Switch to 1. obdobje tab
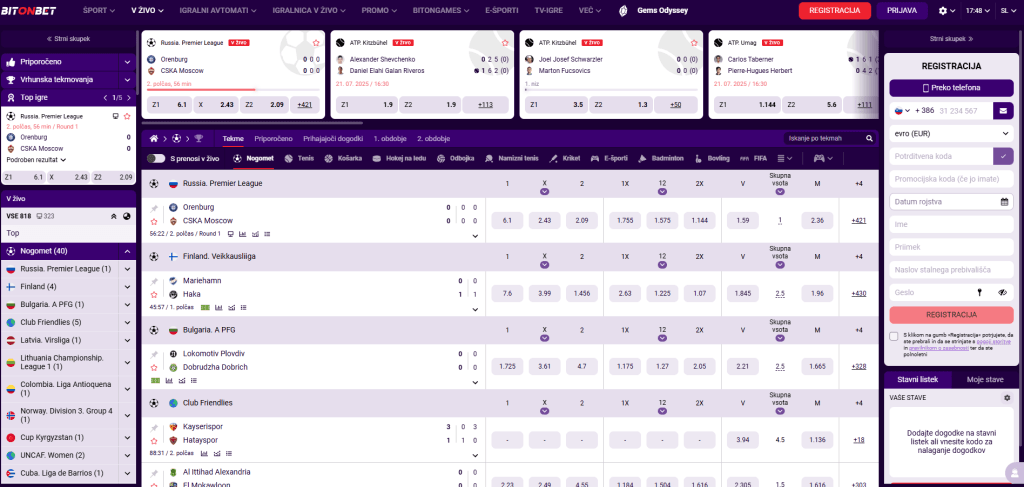 pos(391,138)
